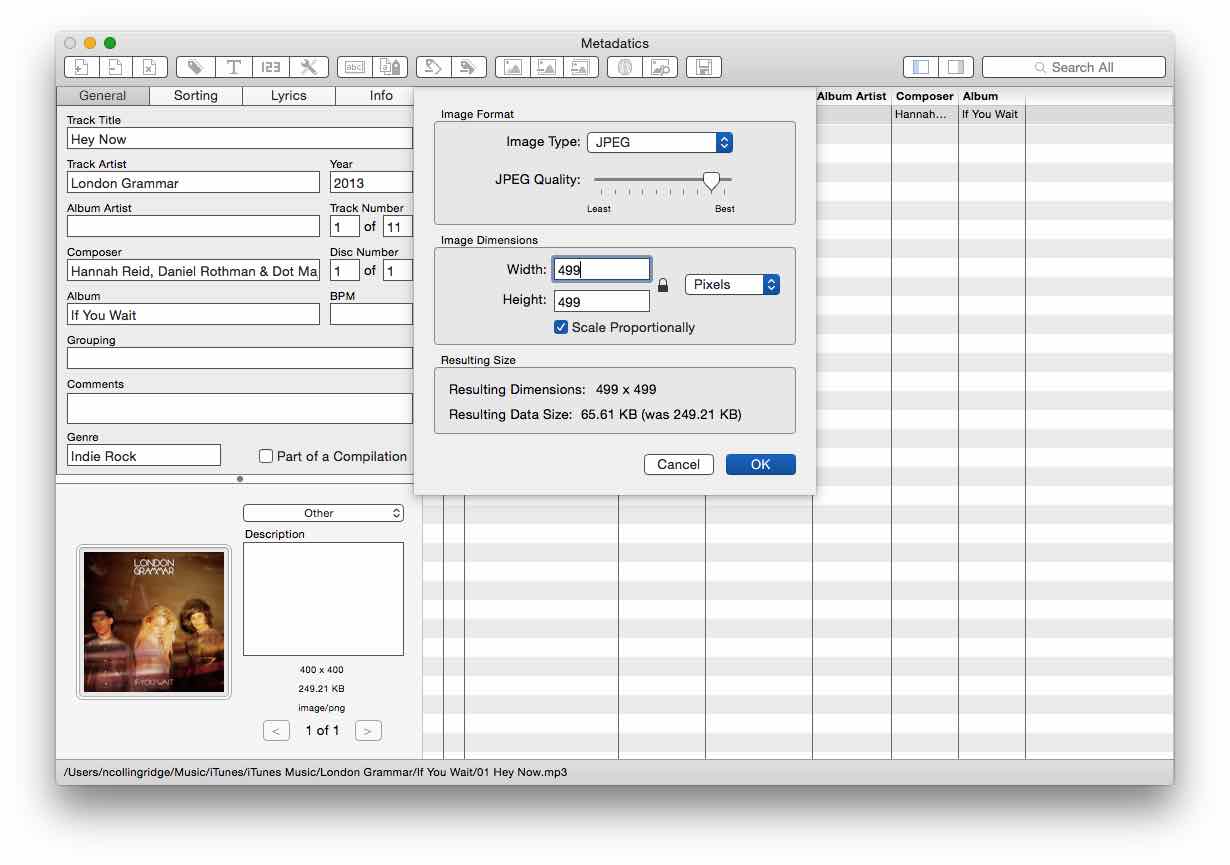This screenshot has height=865, width=1230.
Task: Click the add file toolbar icon
Action: (x=82, y=67)
